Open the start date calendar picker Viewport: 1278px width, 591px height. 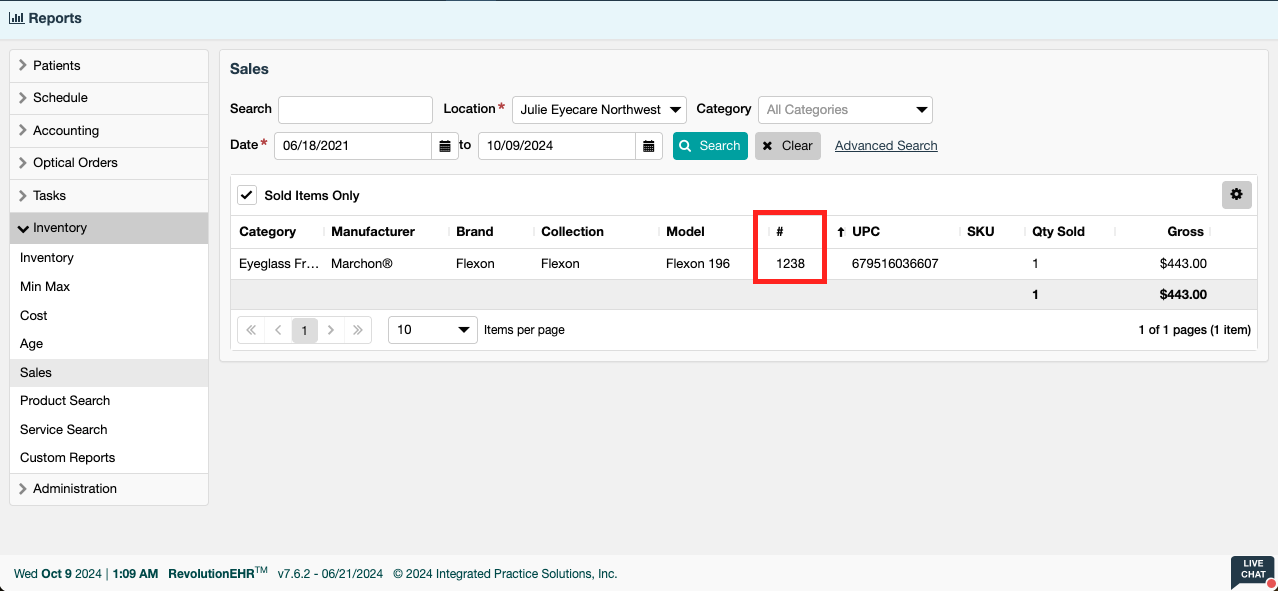pyautogui.click(x=445, y=146)
